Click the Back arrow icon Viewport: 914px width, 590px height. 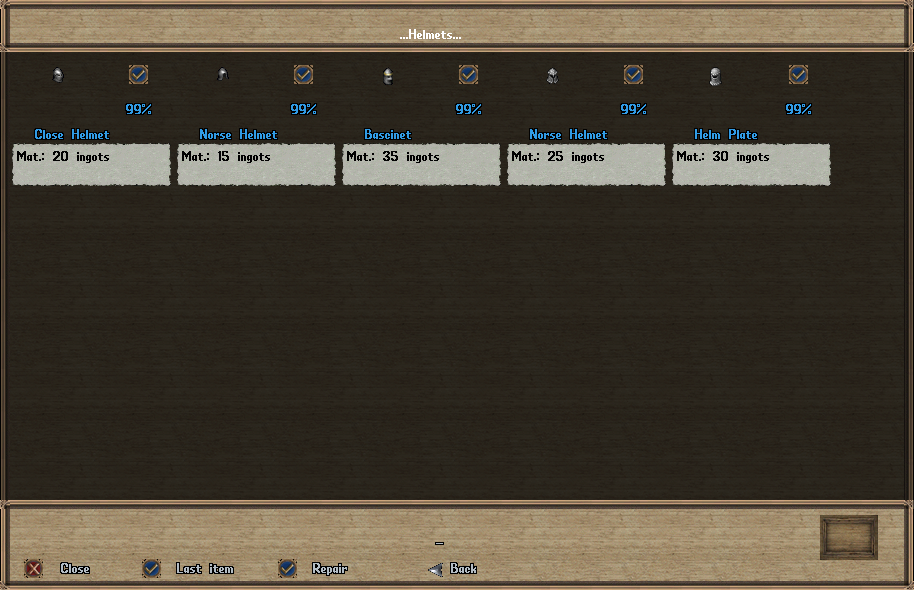(x=435, y=569)
